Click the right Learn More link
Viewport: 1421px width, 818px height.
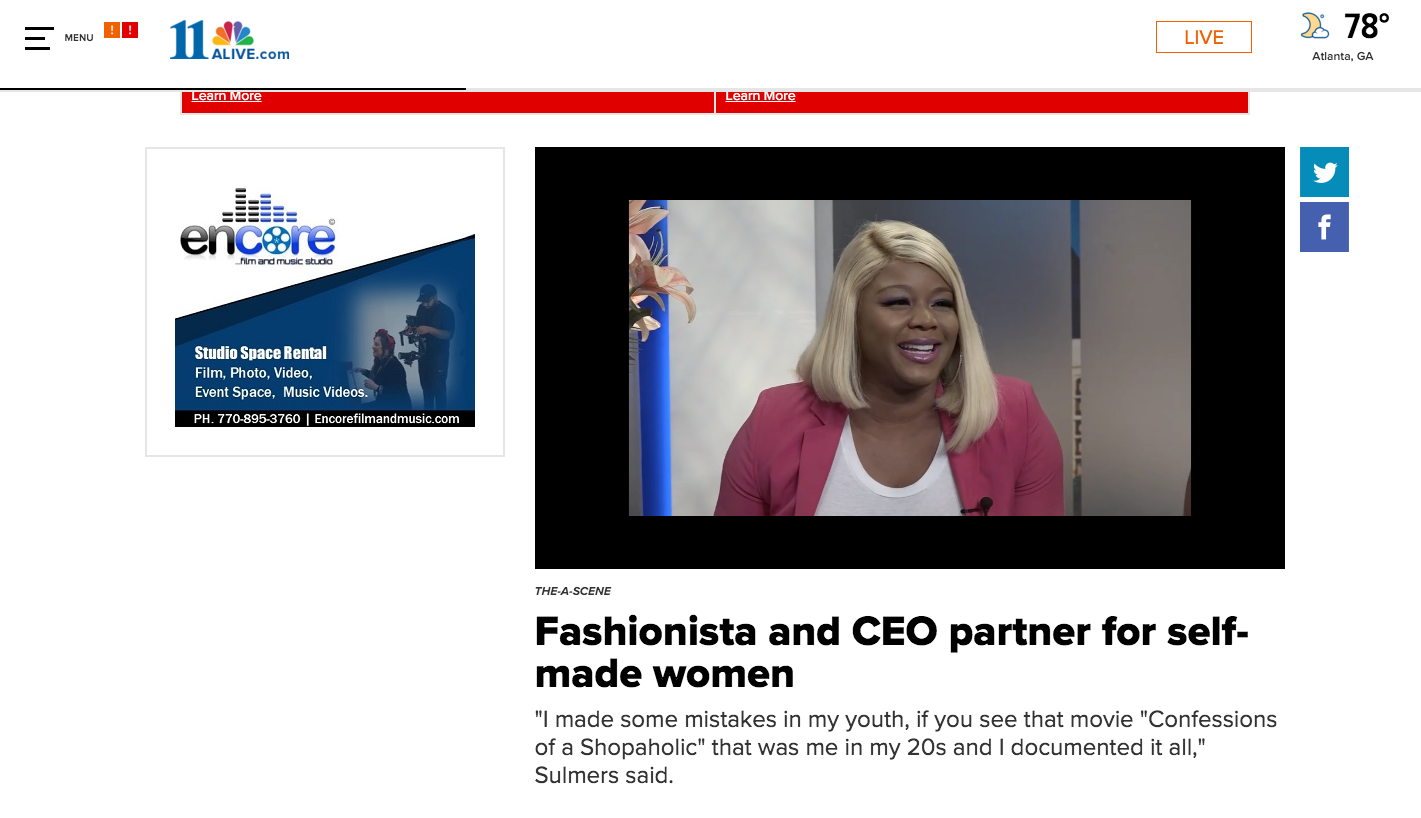[x=760, y=96]
